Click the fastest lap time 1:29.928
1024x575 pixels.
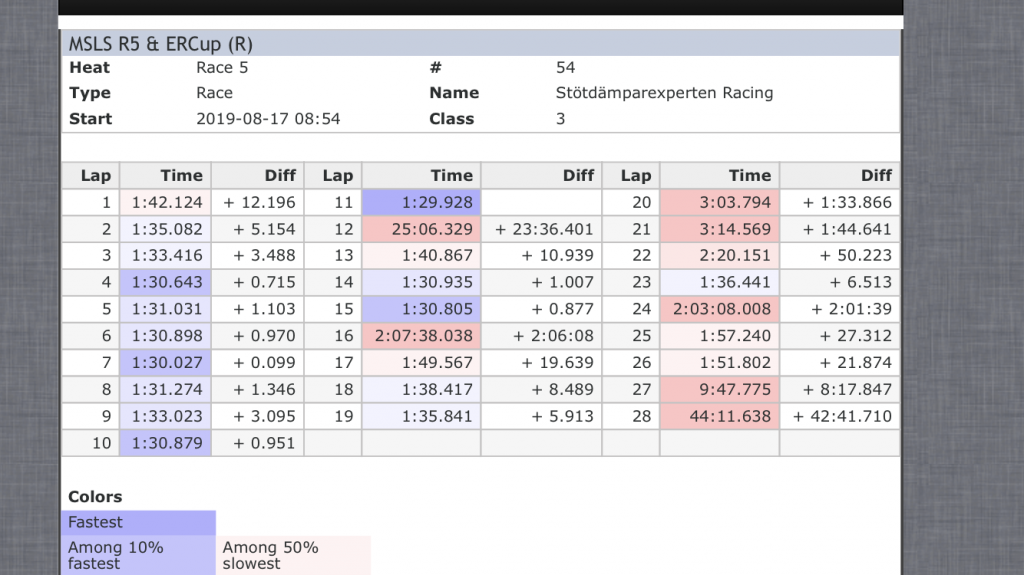coord(421,203)
